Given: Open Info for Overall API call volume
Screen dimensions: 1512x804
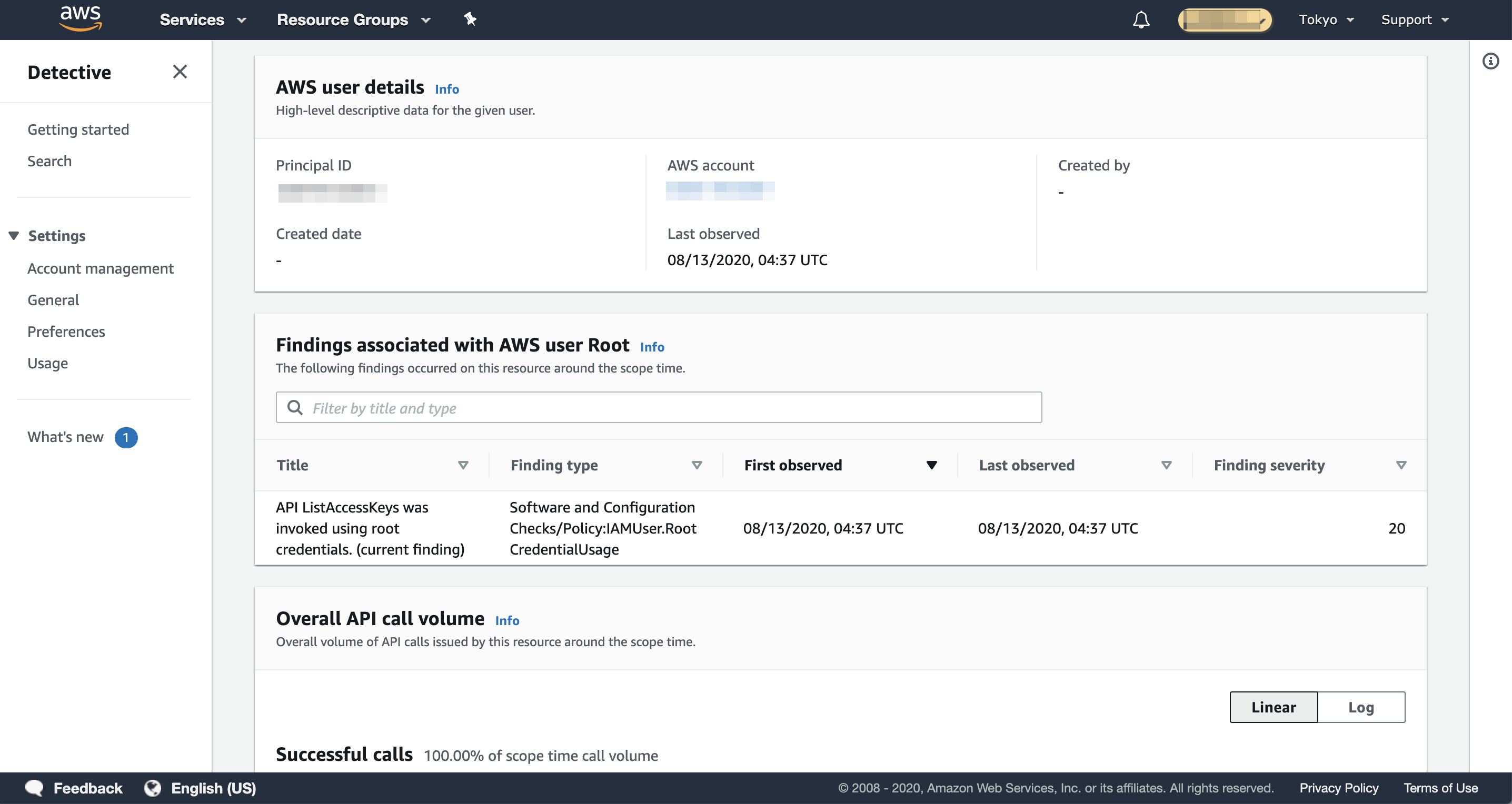Looking at the screenshot, I should click(506, 620).
